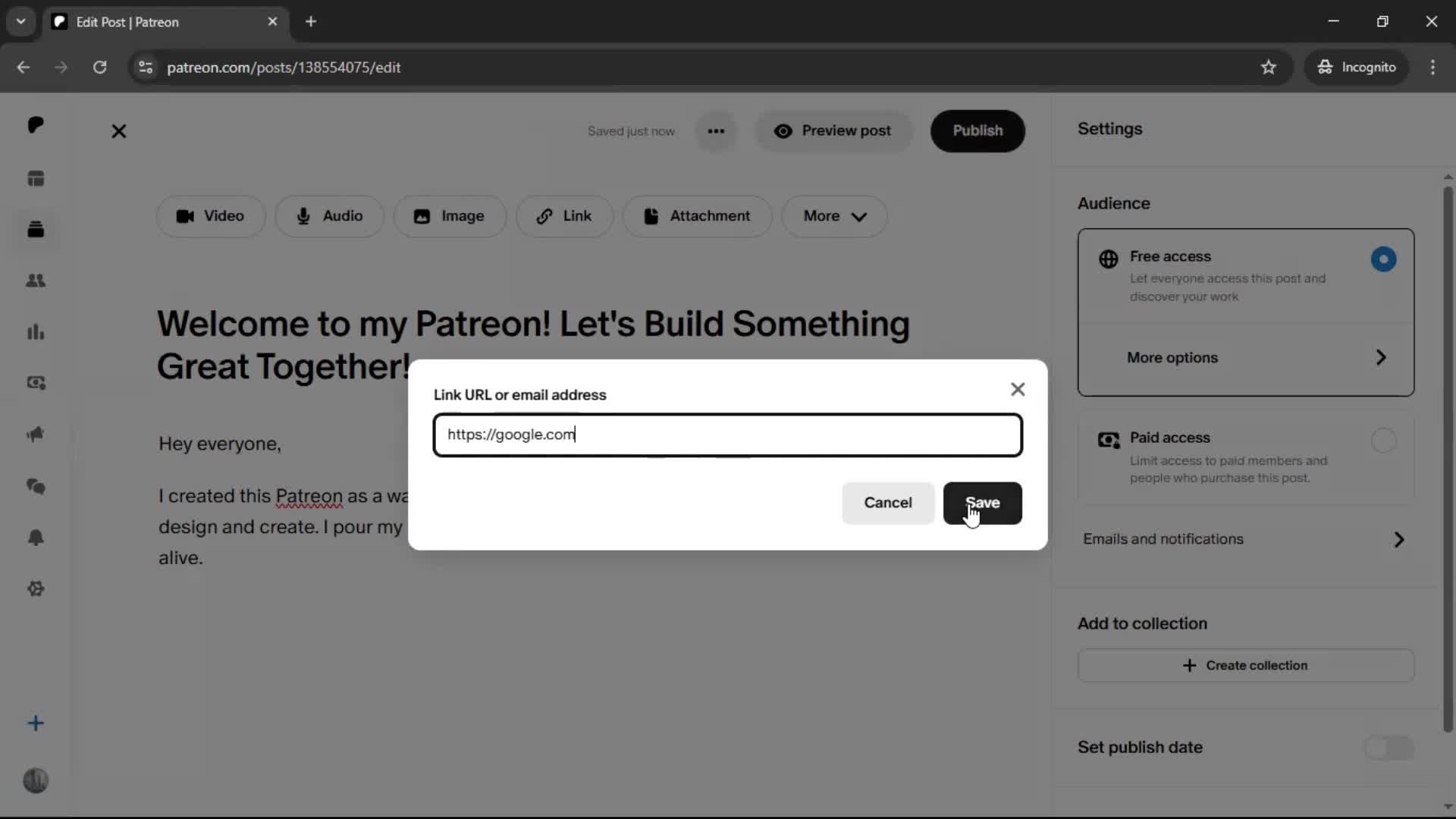Expand Emails and notifications settings
This screenshot has height=819, width=1456.
pos(1246,539)
